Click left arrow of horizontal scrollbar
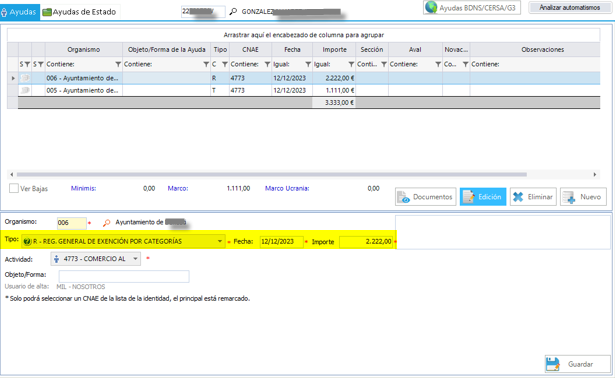Viewport: 615px width, 378px height. click(x=11, y=174)
